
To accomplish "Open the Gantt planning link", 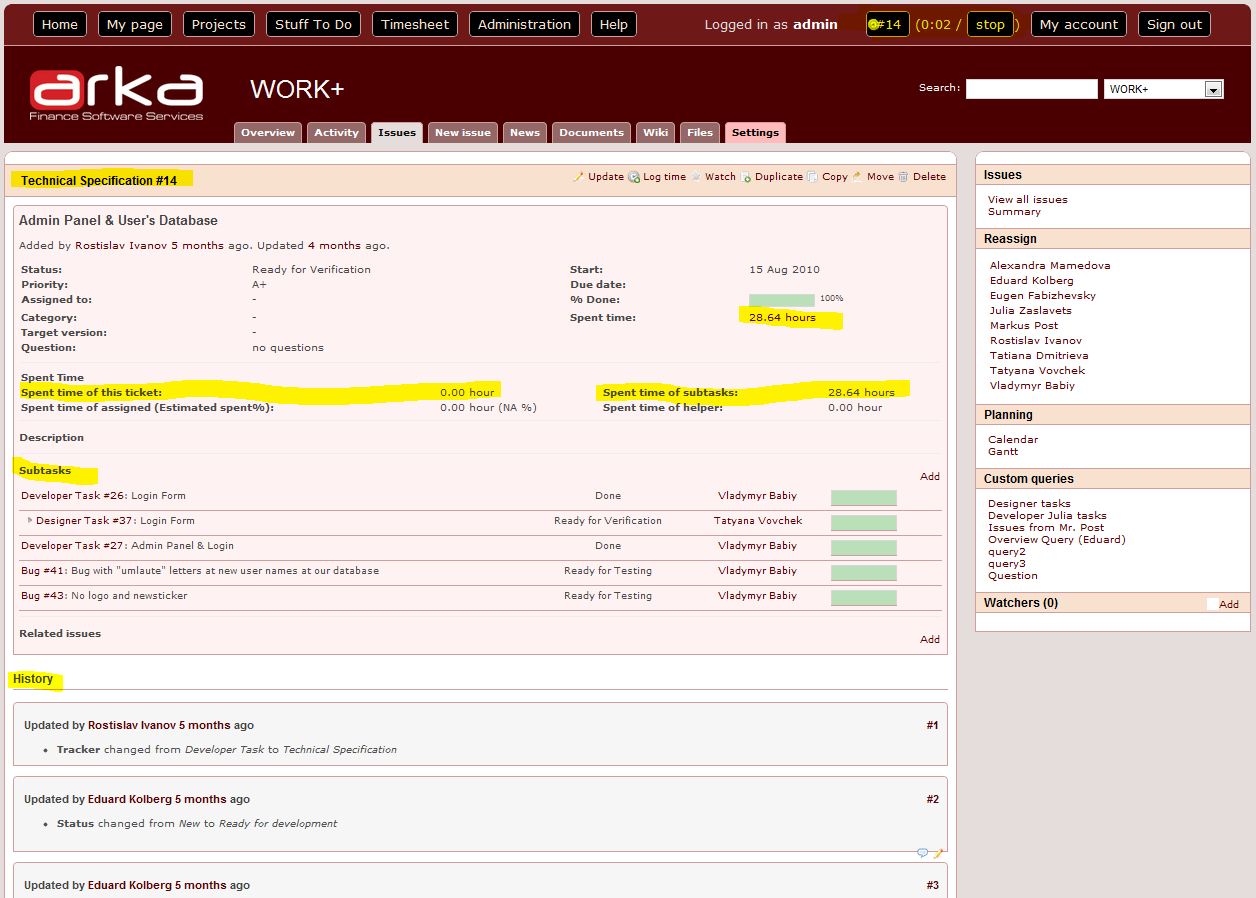I will tap(1003, 452).
